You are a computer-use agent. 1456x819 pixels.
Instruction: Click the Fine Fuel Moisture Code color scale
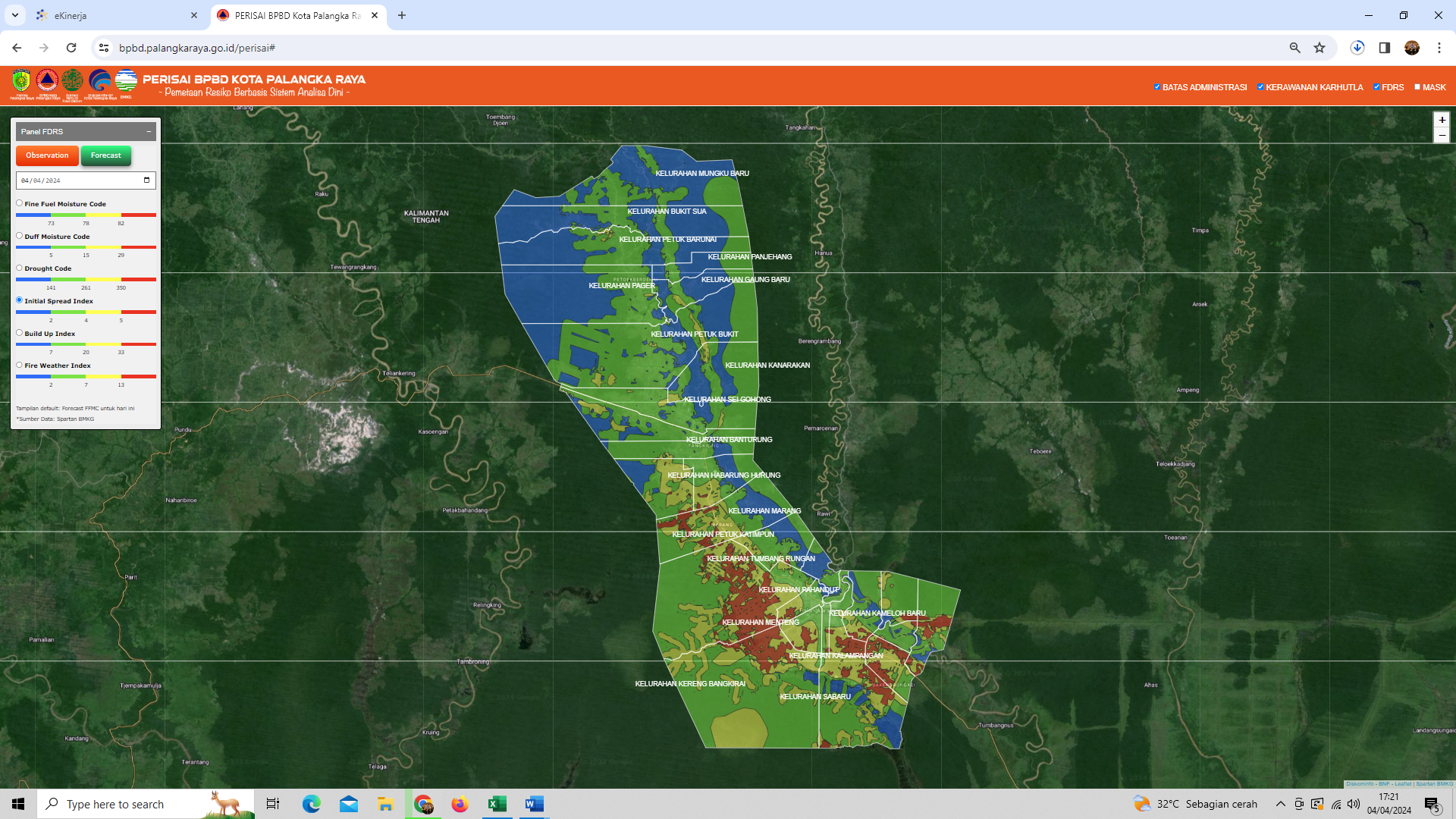point(86,215)
